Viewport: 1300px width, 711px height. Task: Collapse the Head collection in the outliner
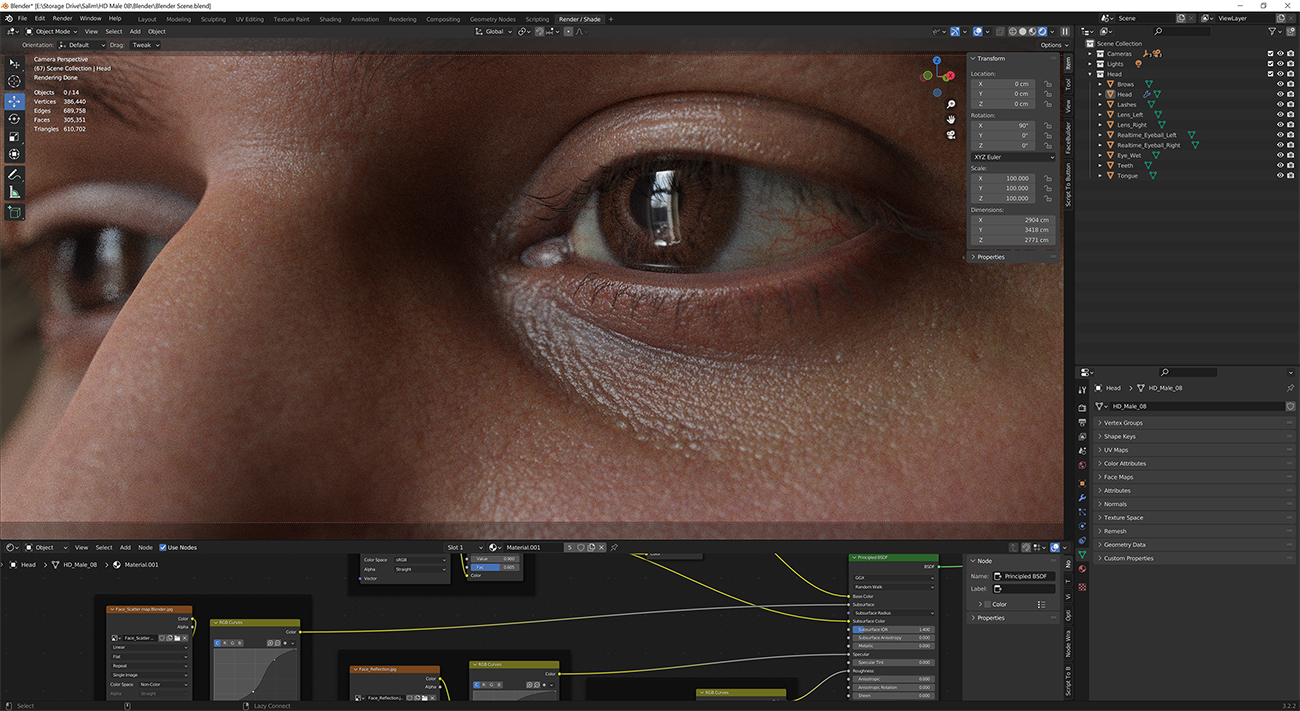[x=1092, y=74]
